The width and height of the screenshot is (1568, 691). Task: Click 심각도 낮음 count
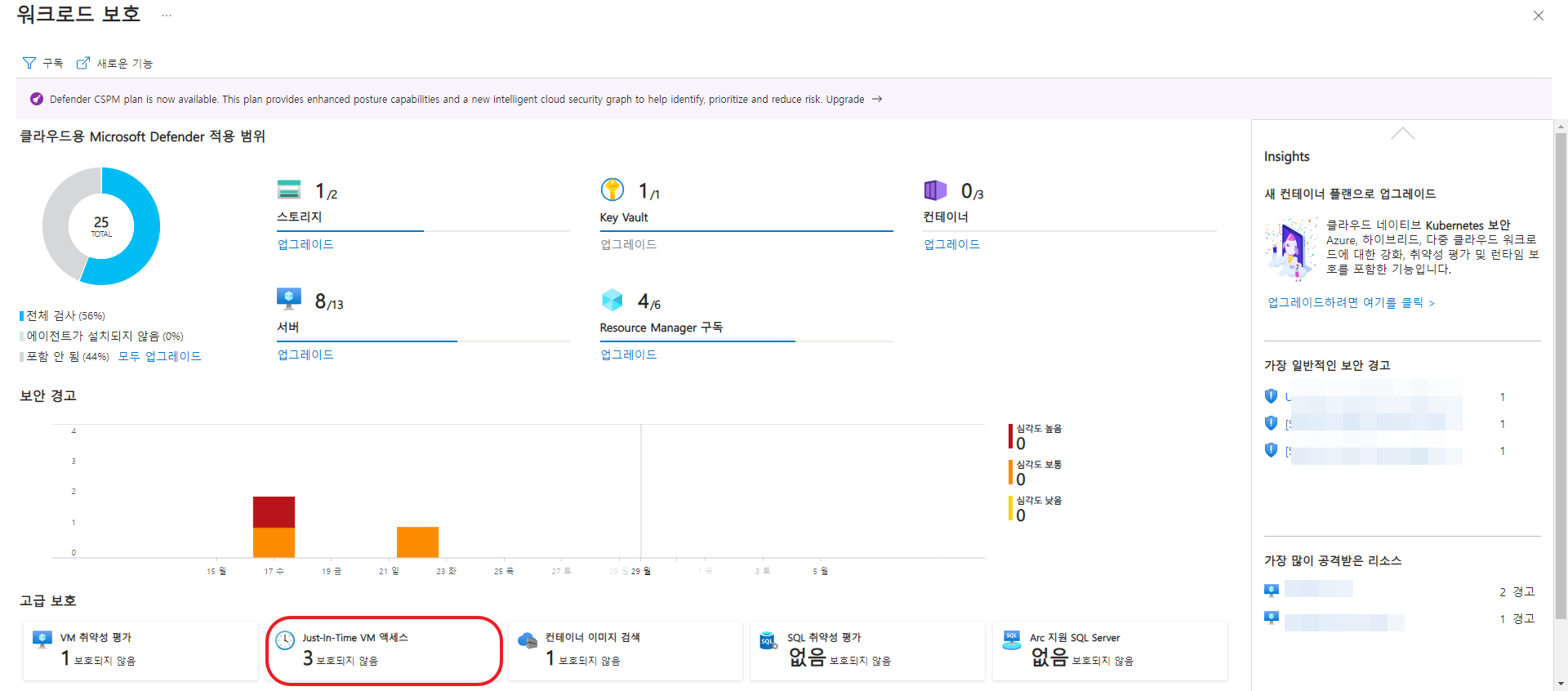(1021, 515)
